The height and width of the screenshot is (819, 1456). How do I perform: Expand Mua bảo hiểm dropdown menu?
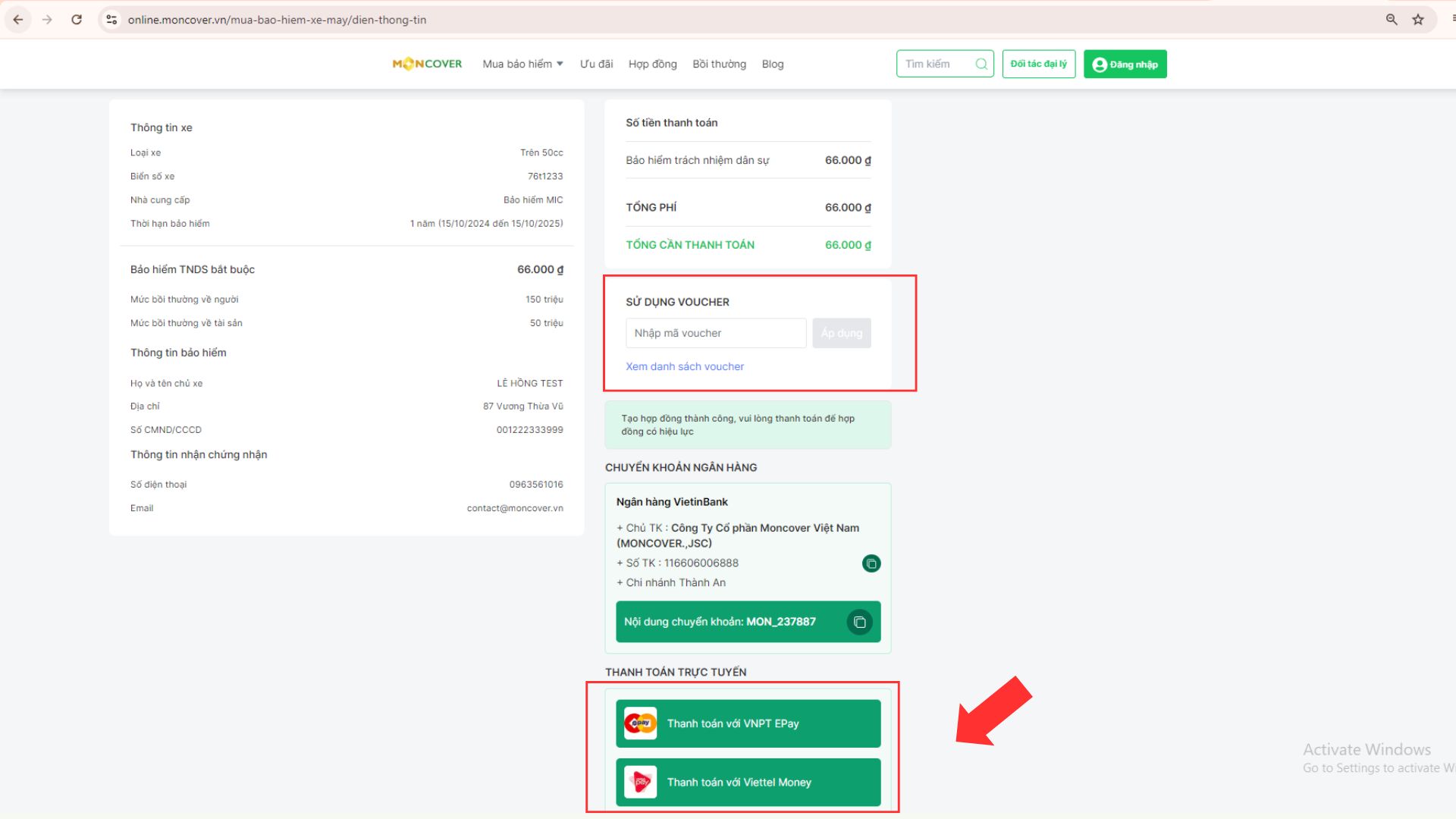pyautogui.click(x=522, y=64)
